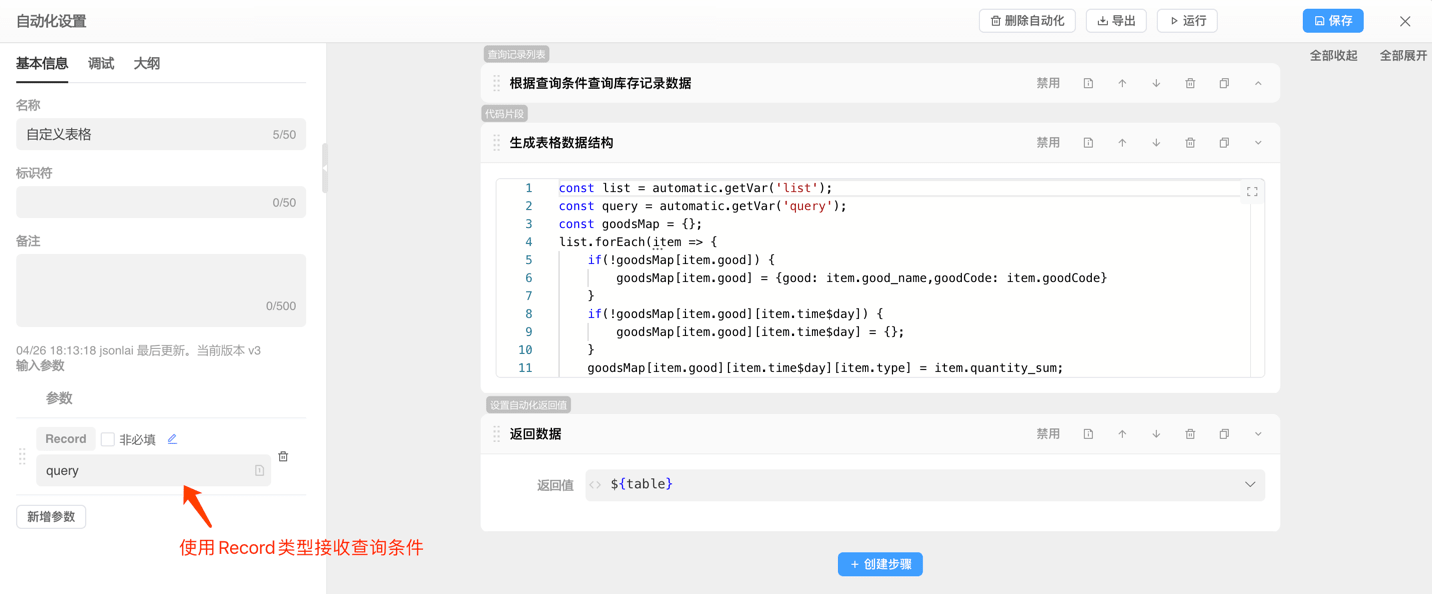Switch to the 调试 tab
Screen dimensions: 1432x594
pos(101,63)
